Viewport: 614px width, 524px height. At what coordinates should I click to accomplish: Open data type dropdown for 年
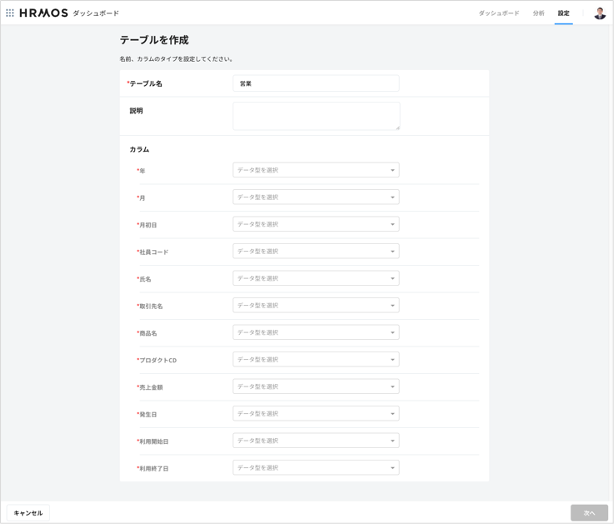(x=315, y=170)
